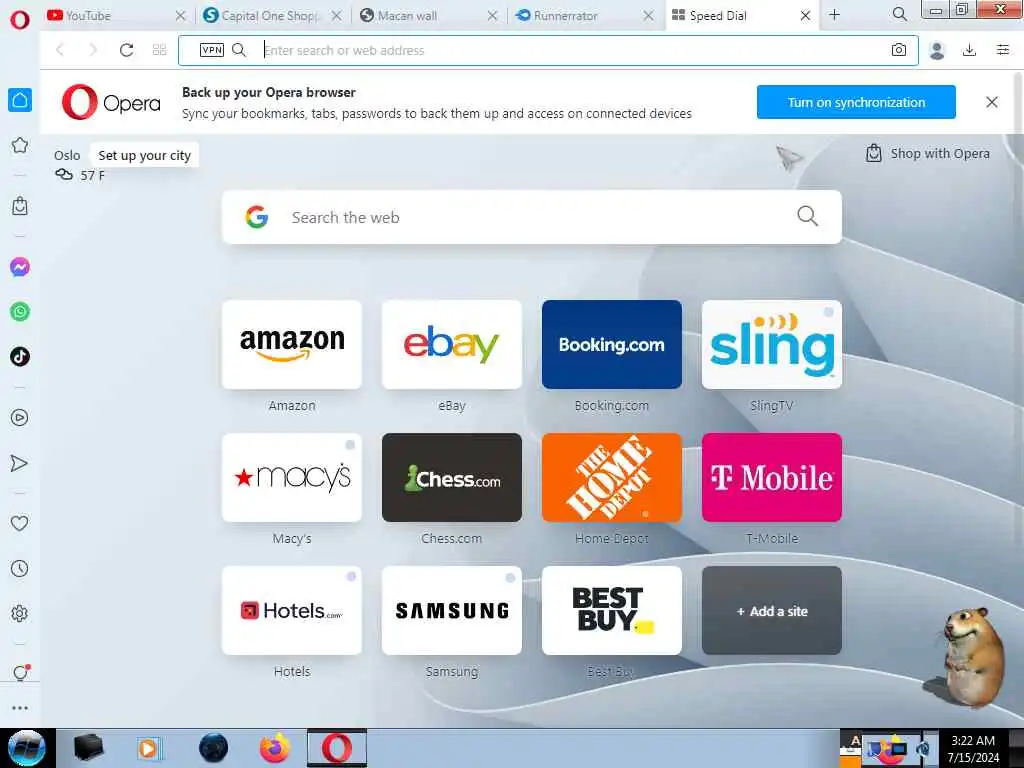This screenshot has height=768, width=1024.
Task: Open the eBay speed dial tile
Action: click(x=452, y=345)
